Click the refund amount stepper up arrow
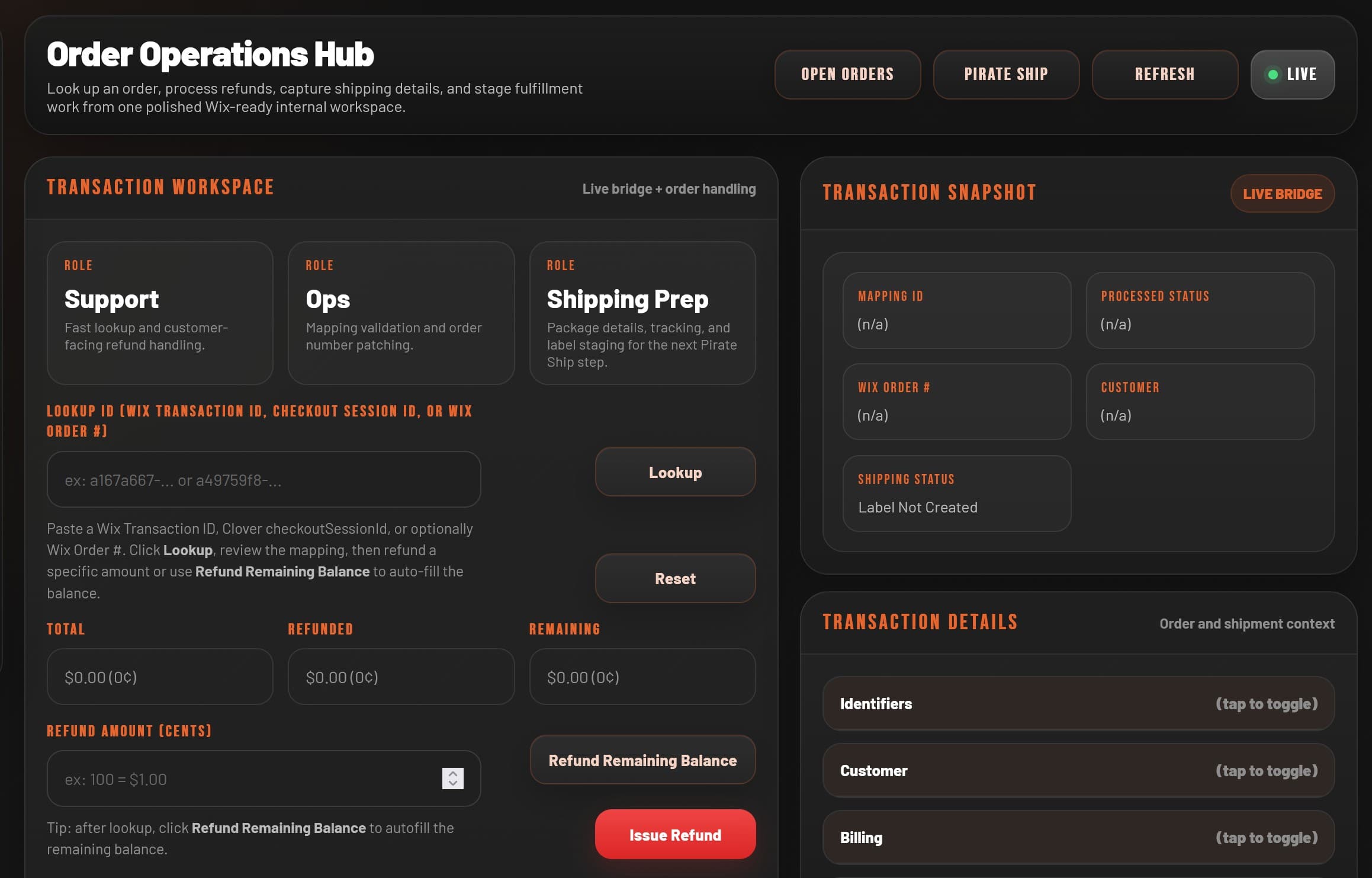The image size is (1372, 878). click(x=454, y=774)
